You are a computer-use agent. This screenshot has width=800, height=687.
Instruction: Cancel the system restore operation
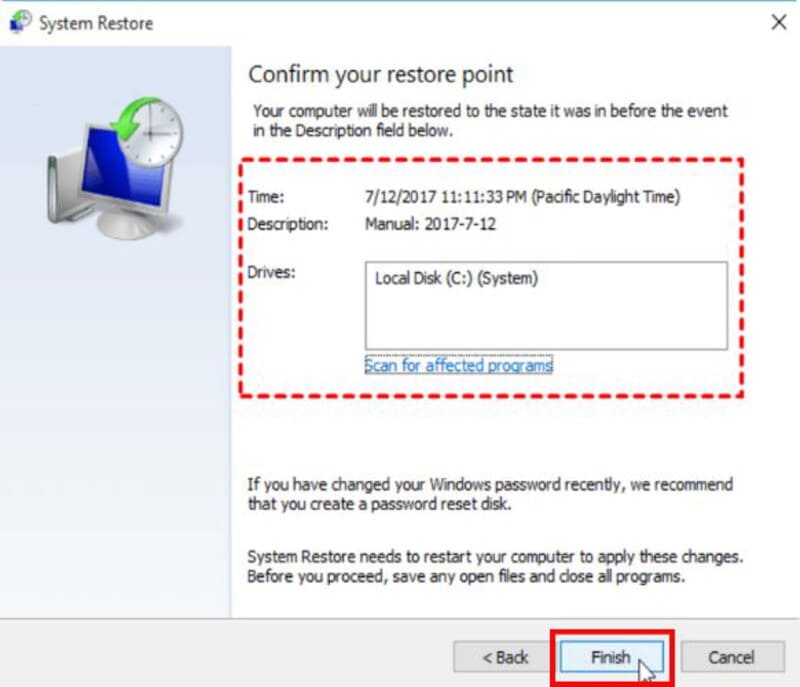(x=733, y=657)
